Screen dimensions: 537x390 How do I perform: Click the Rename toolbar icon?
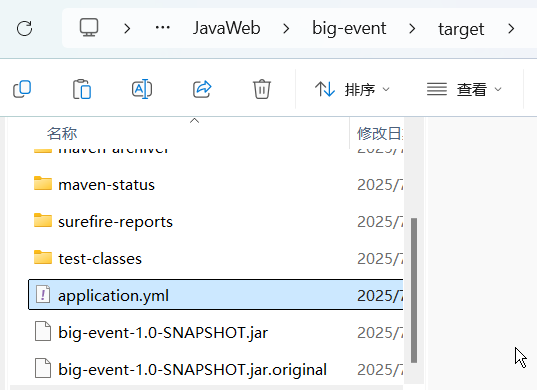click(142, 89)
